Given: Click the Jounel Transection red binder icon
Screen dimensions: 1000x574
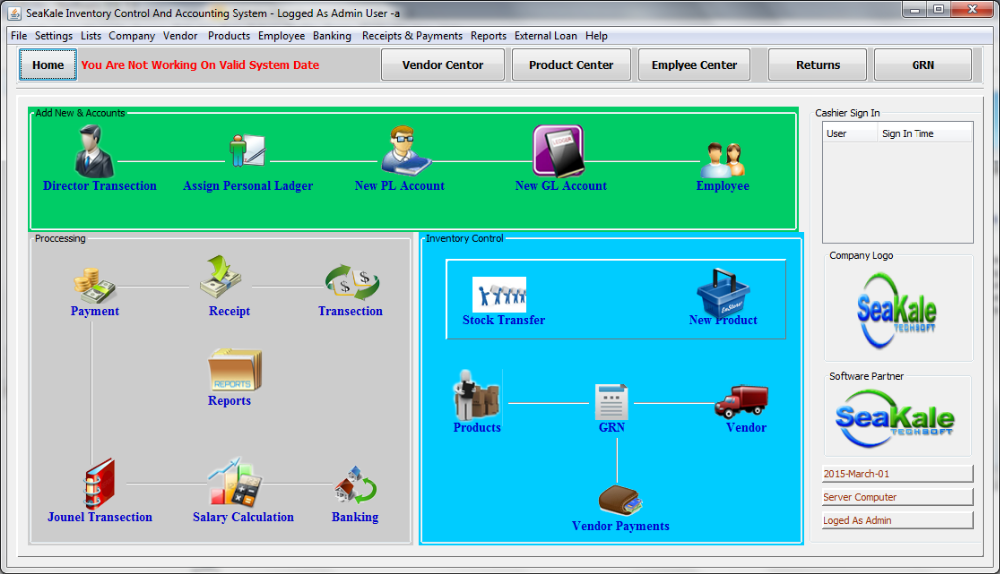Looking at the screenshot, I should point(99,483).
